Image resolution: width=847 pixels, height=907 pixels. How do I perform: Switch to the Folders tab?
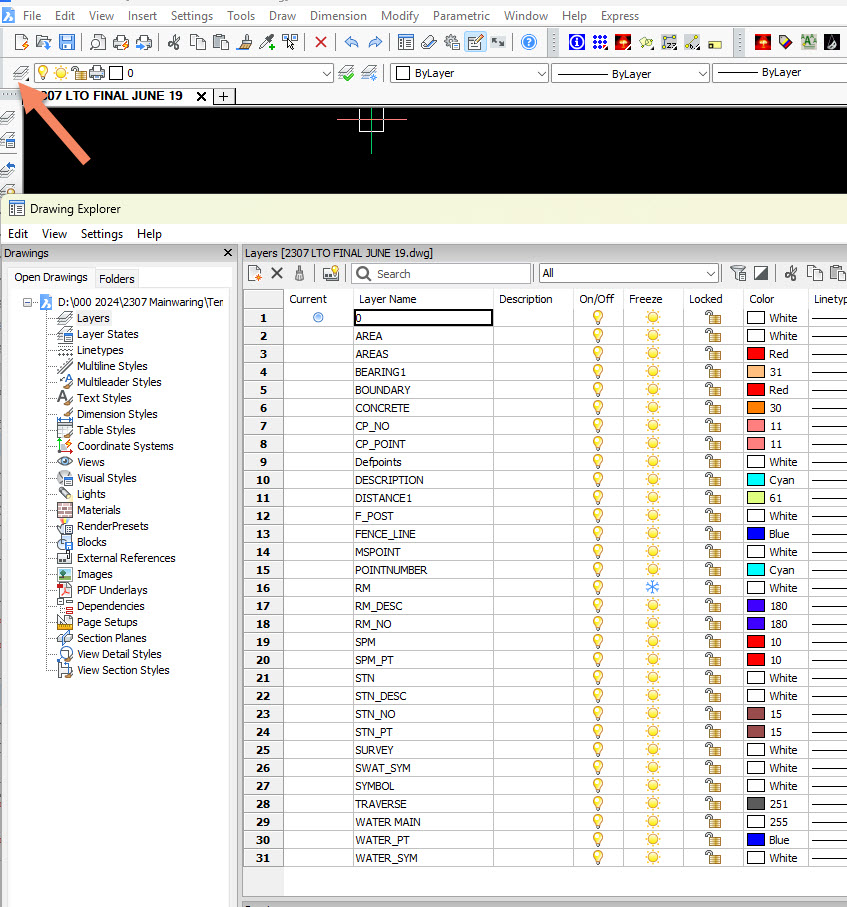tap(116, 279)
